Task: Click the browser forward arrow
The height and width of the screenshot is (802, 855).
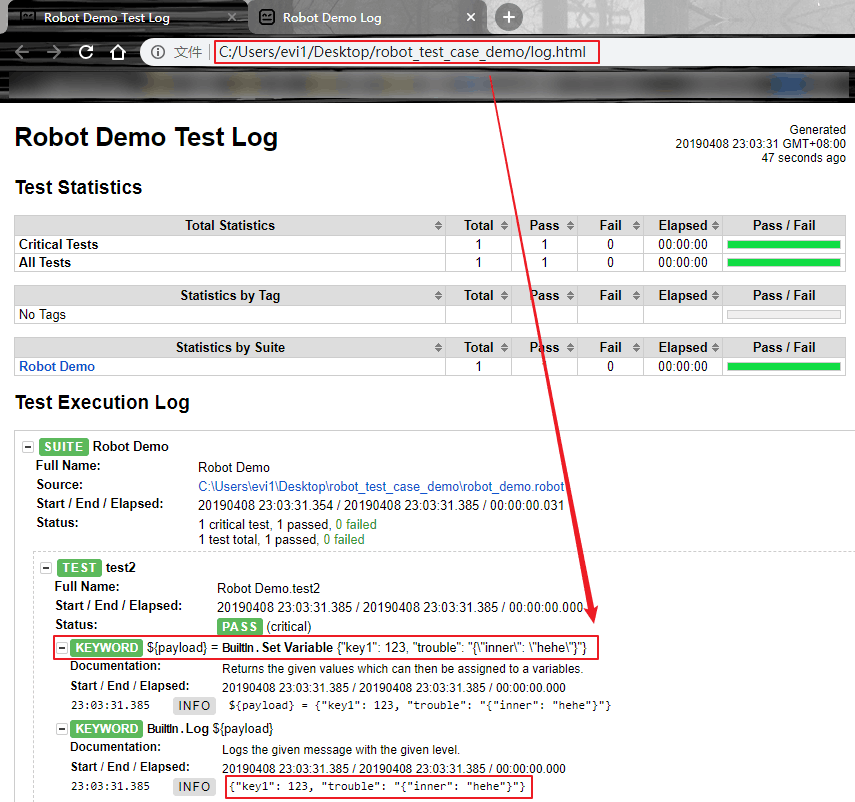Action: 54,52
